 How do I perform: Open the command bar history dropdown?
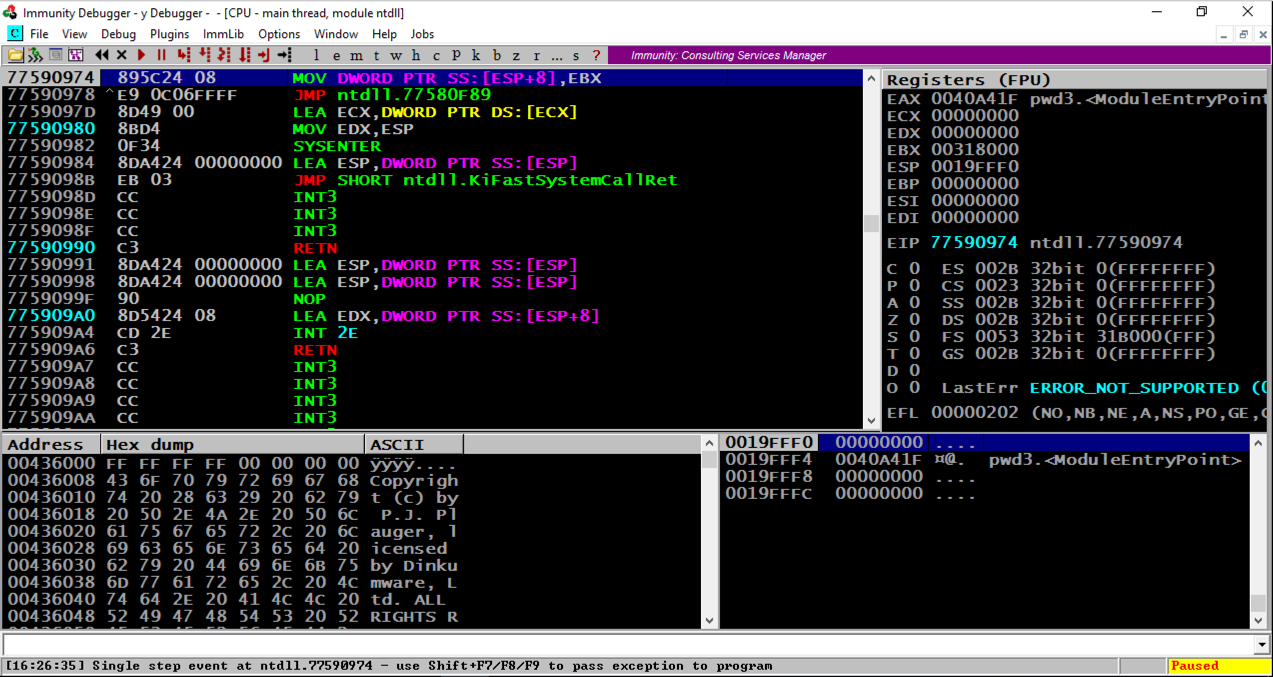pos(1262,645)
